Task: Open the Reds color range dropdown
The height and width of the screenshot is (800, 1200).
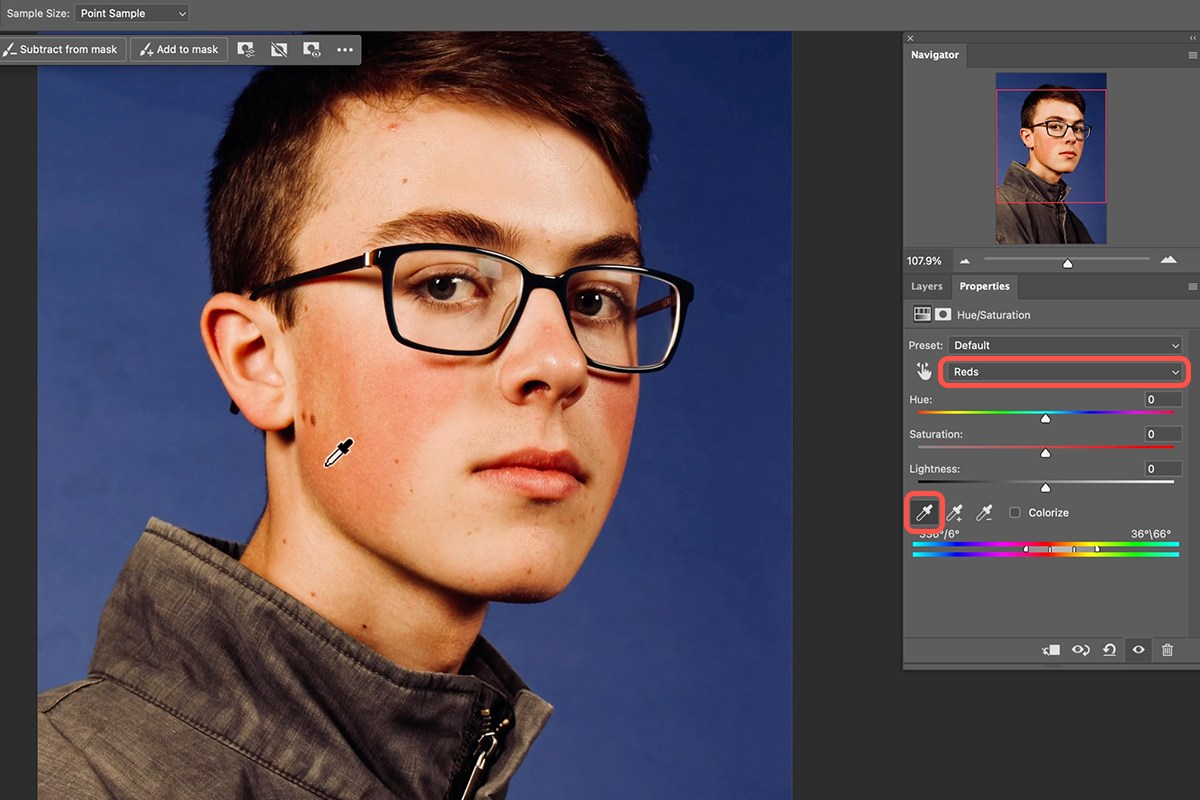Action: (1066, 372)
